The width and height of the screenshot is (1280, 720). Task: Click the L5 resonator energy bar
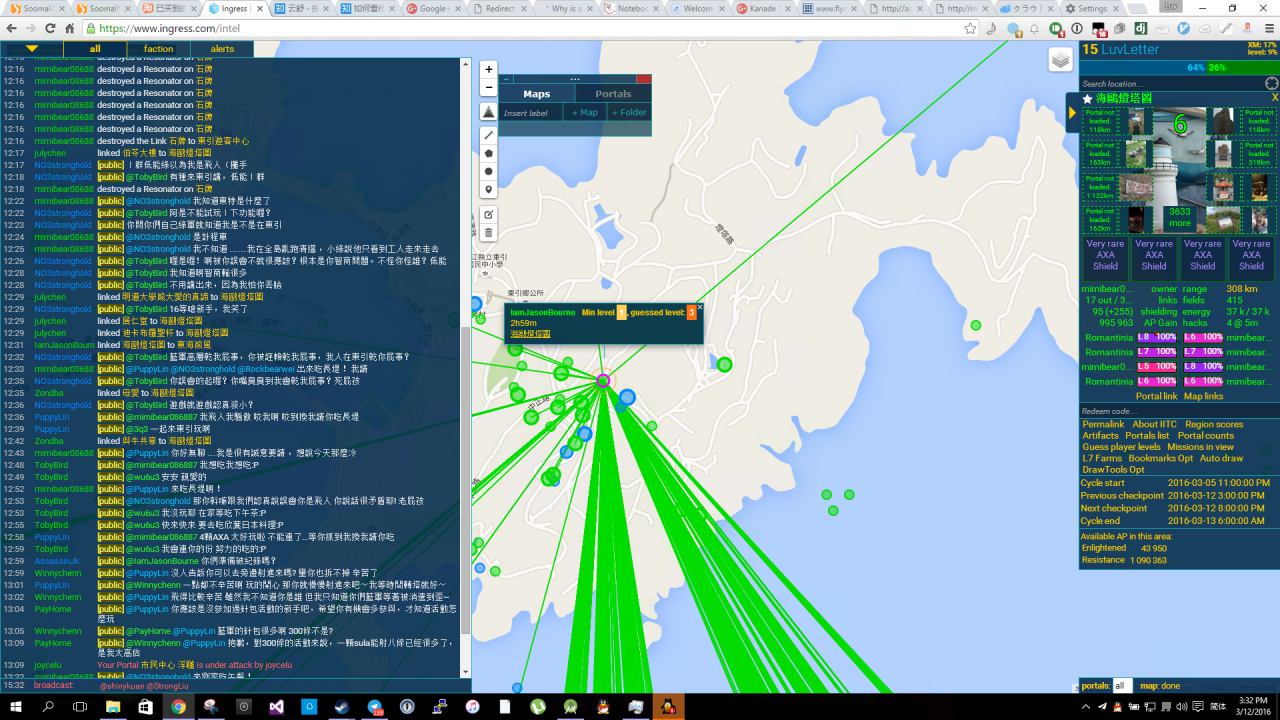click(1155, 366)
